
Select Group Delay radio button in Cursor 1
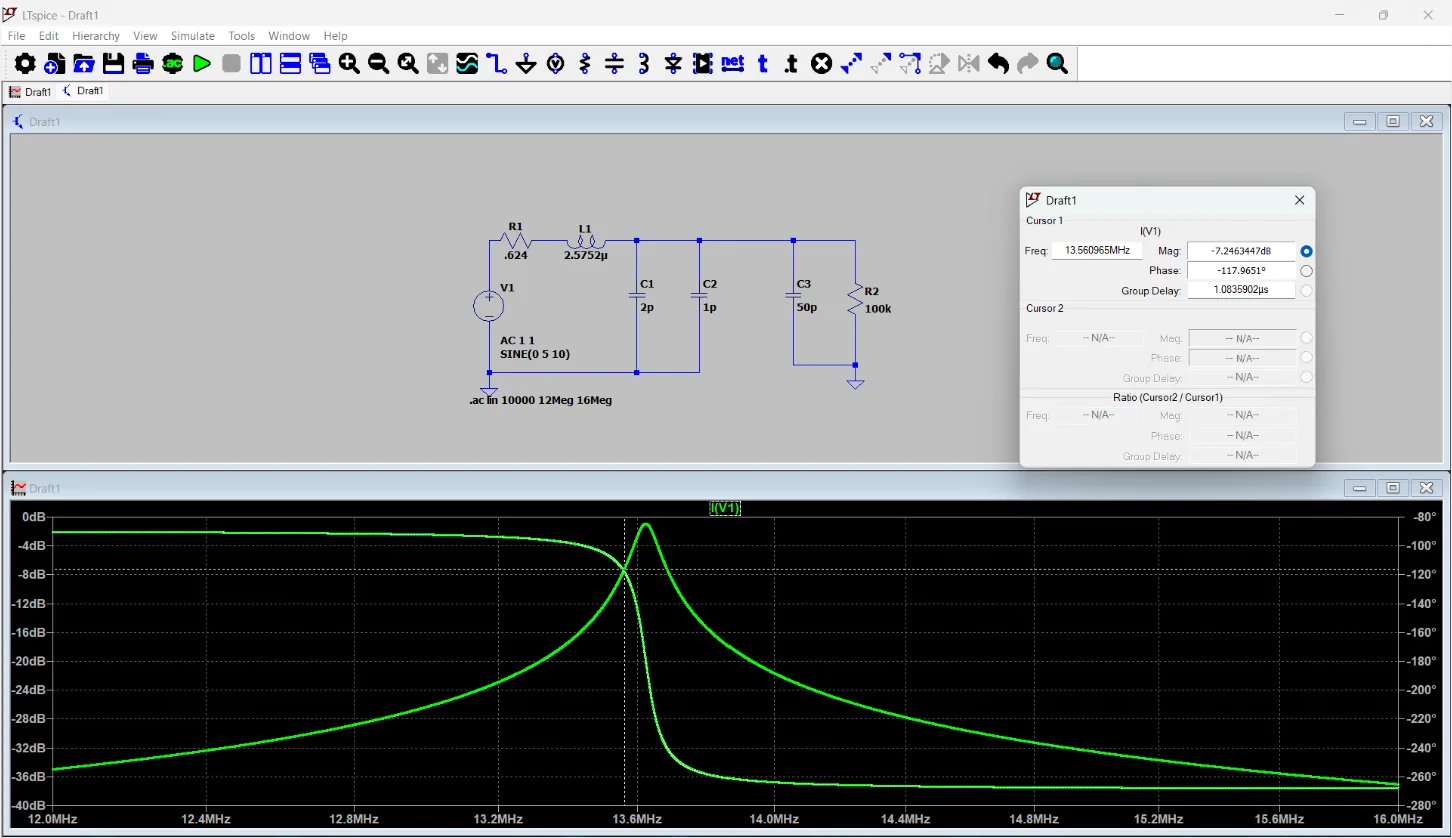1306,291
